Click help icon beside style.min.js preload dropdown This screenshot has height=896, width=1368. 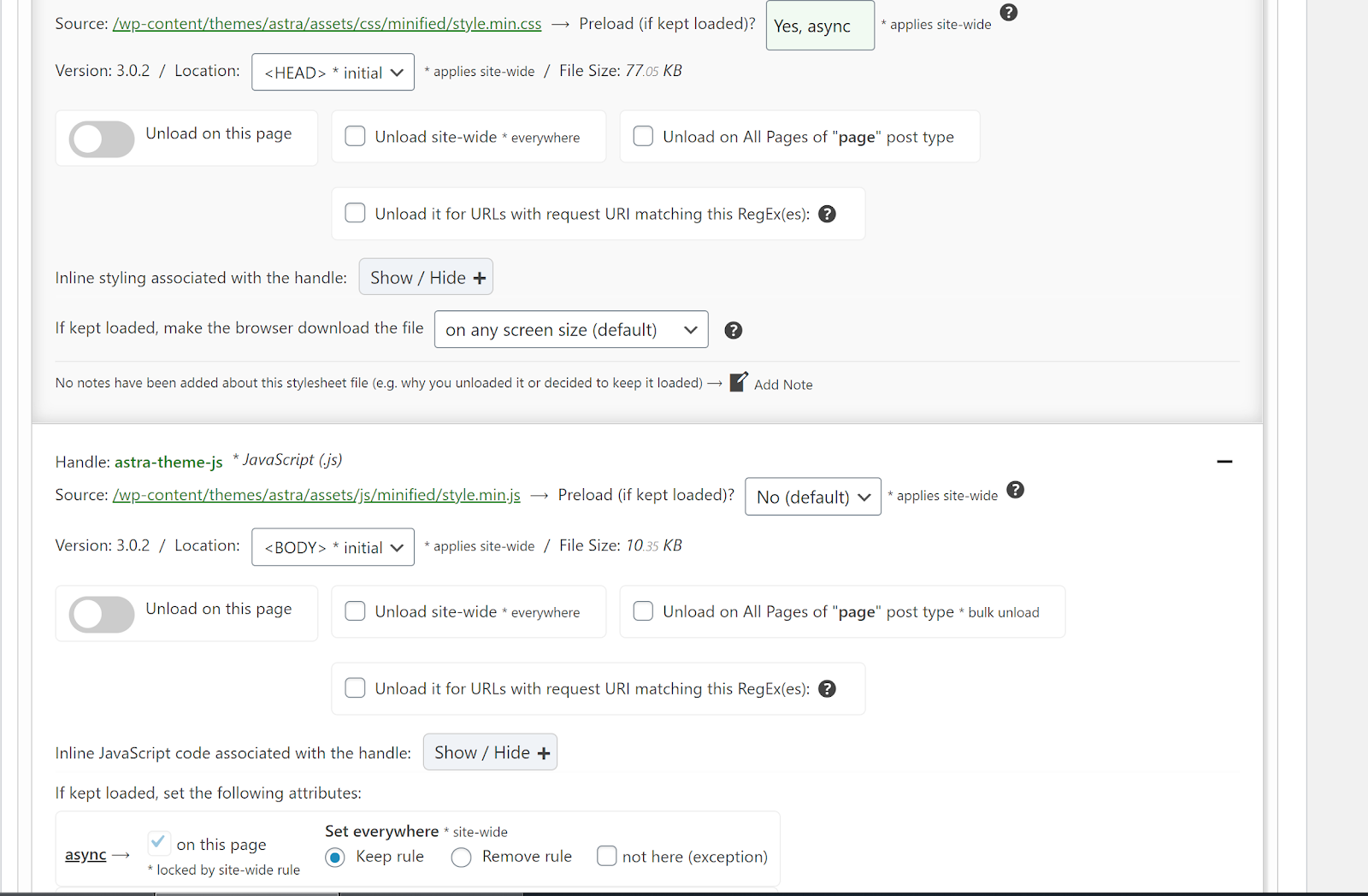[1015, 490]
